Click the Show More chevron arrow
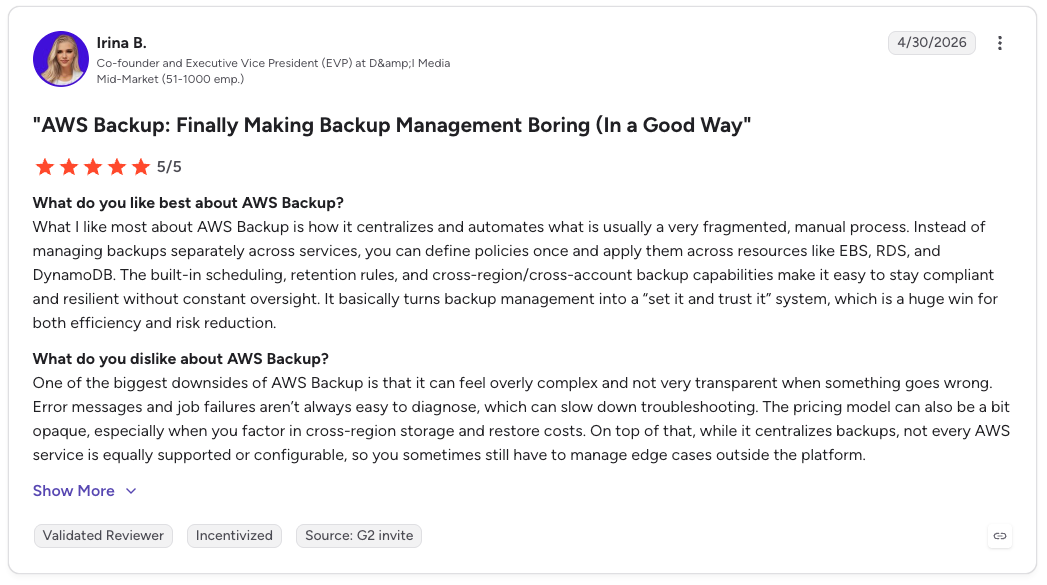The width and height of the screenshot is (1047, 585). coord(131,491)
